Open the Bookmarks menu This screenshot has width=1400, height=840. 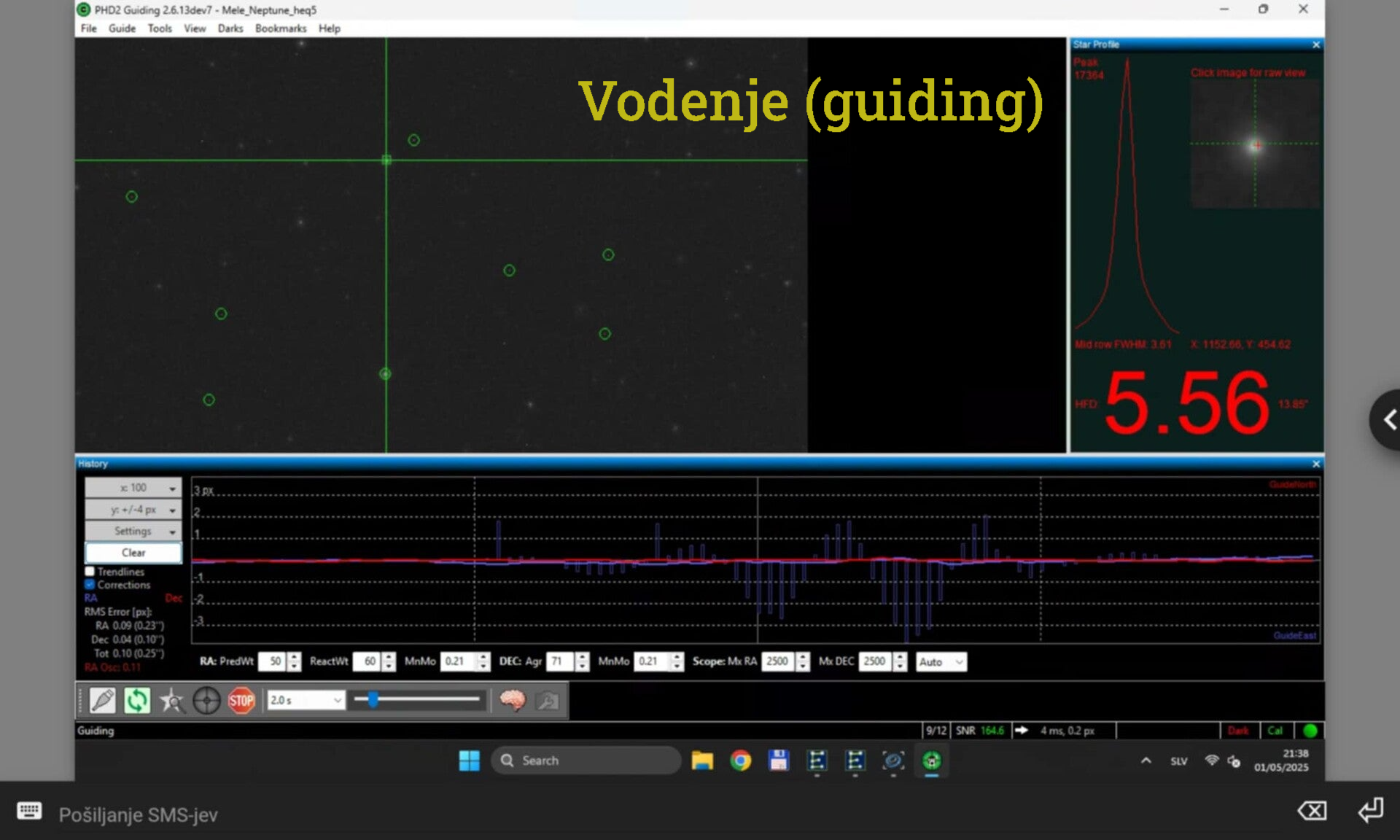point(280,28)
